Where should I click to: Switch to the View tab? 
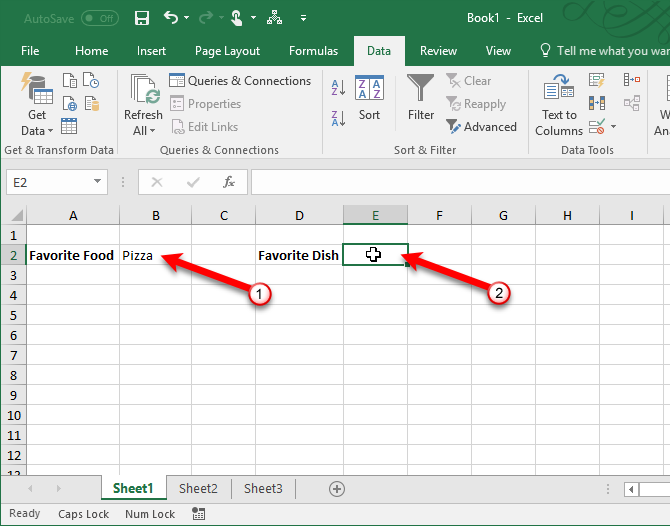498,51
